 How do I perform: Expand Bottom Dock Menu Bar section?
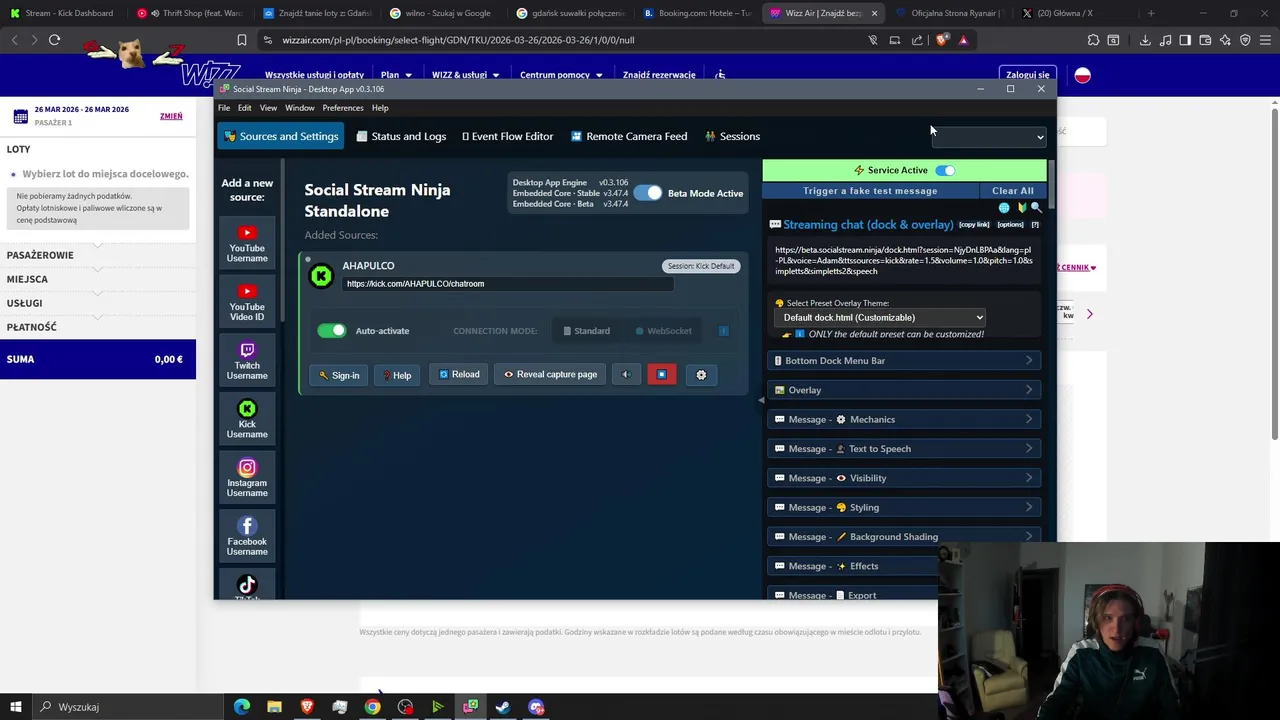(904, 361)
